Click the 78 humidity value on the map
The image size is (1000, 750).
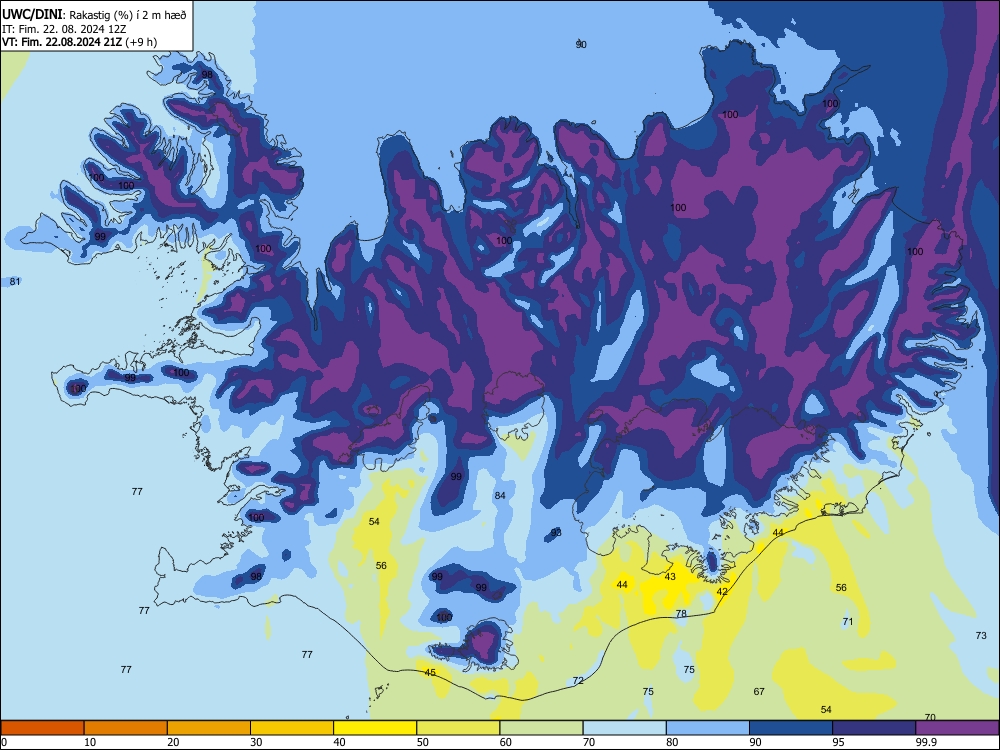681,614
